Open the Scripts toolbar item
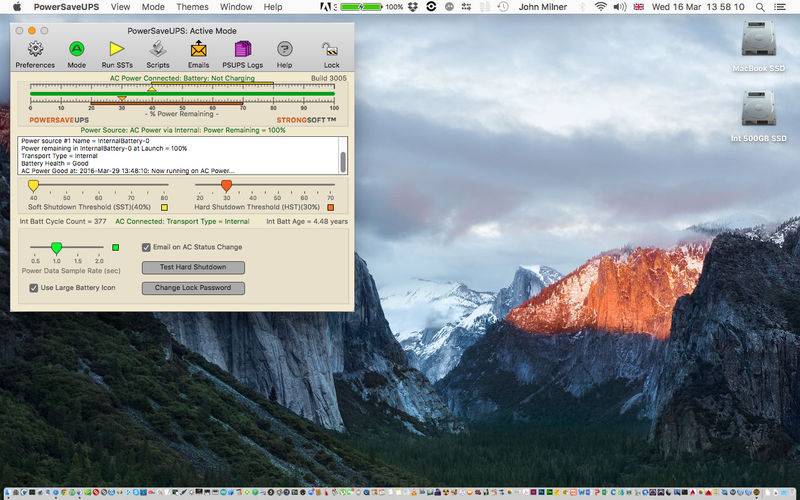This screenshot has width=800, height=500. (158, 49)
